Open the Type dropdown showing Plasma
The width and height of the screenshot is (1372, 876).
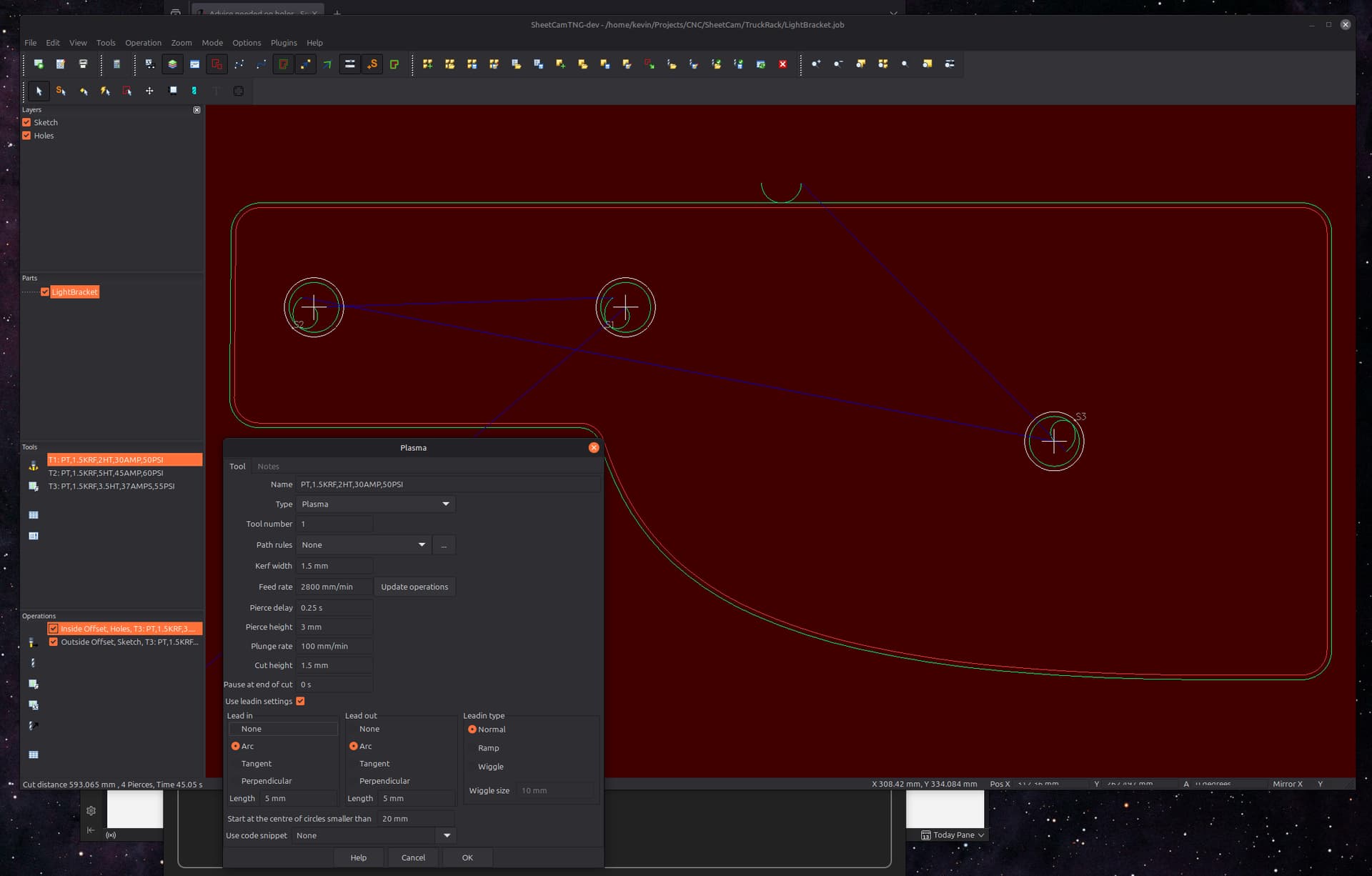click(375, 504)
